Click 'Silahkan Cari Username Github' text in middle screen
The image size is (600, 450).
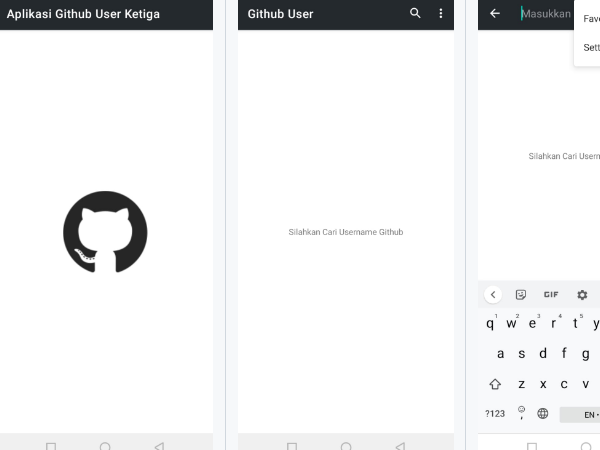tap(346, 232)
